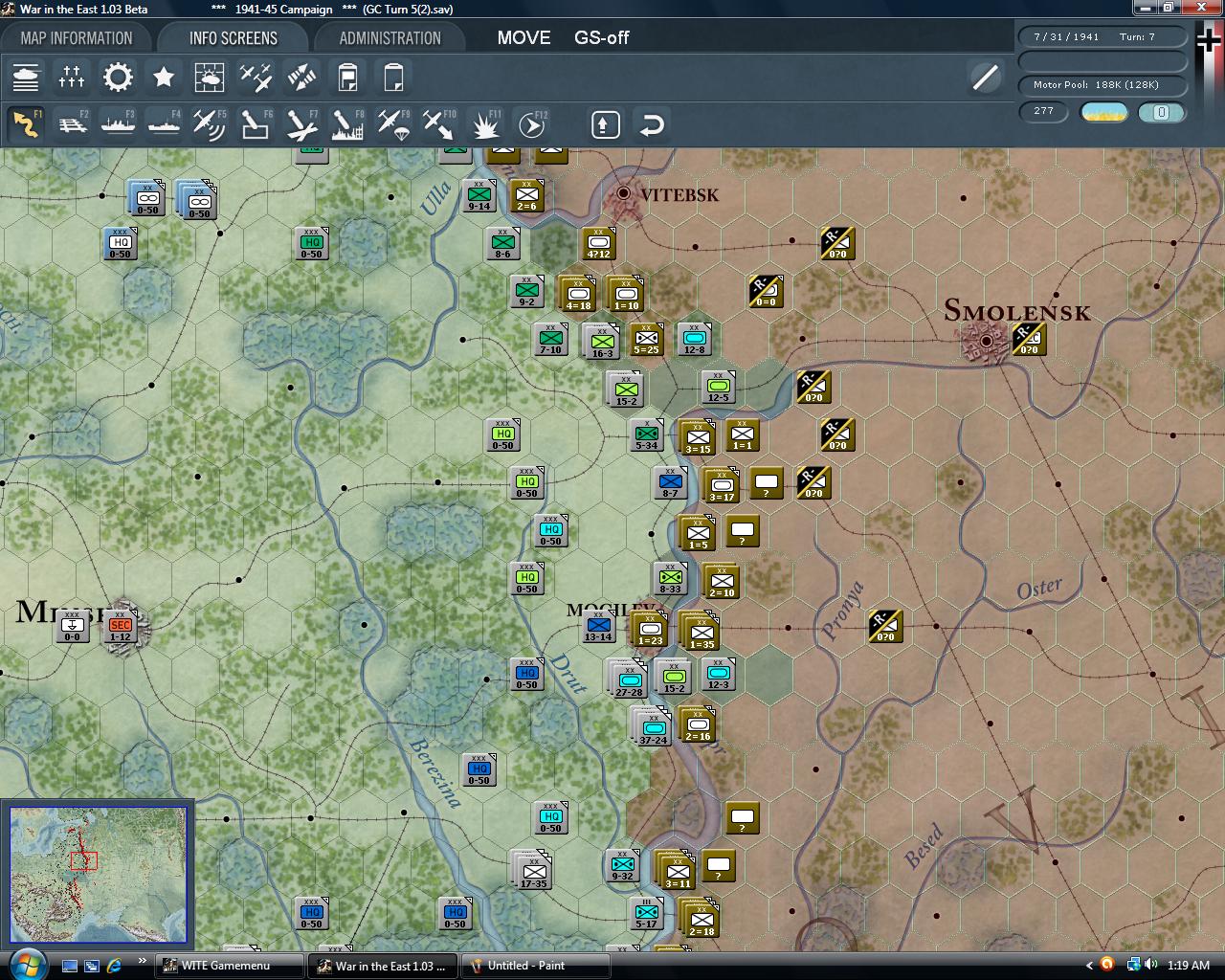Click the boxed up-arrow button

coord(606,124)
